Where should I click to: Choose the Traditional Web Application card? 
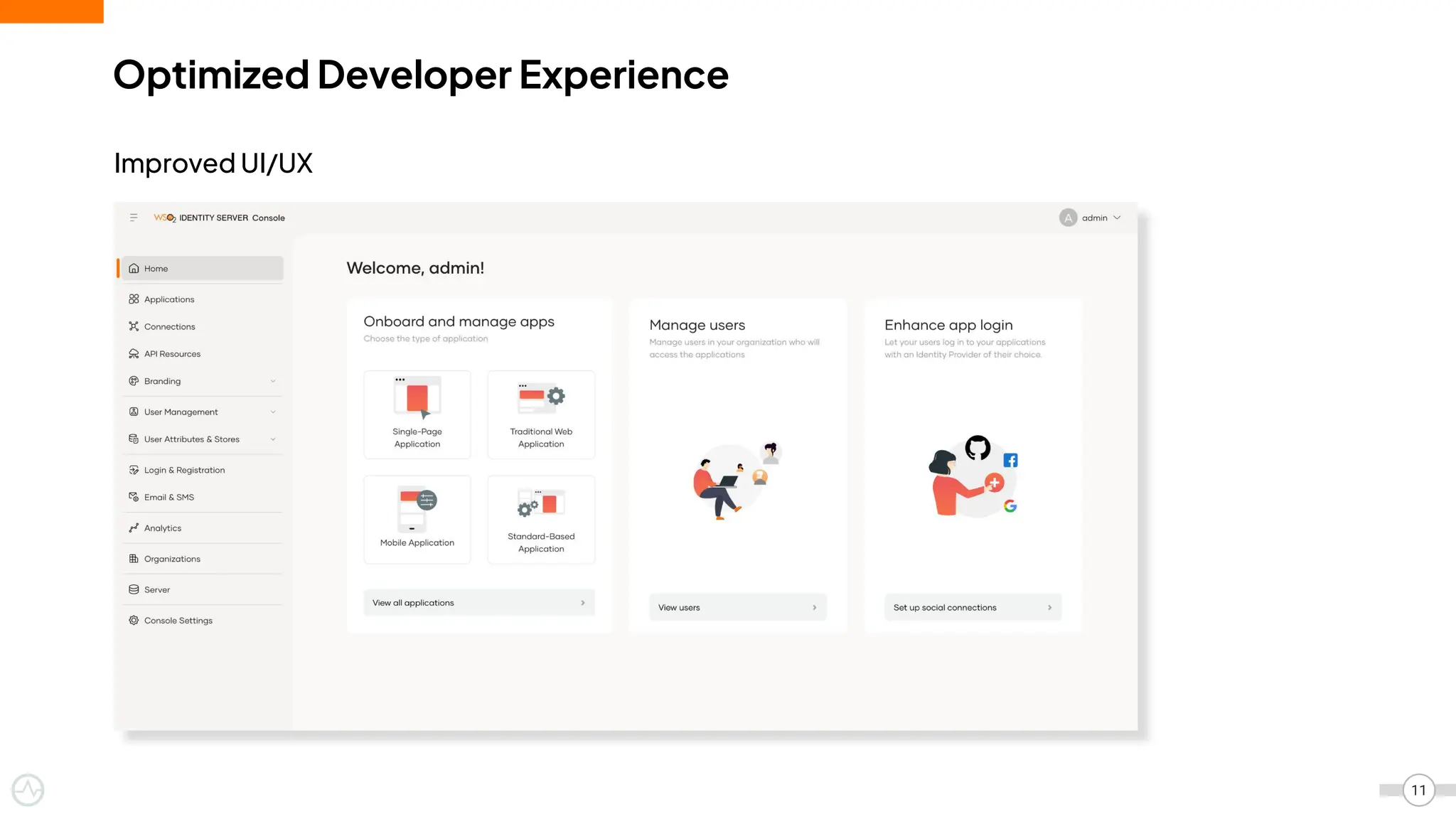click(541, 414)
